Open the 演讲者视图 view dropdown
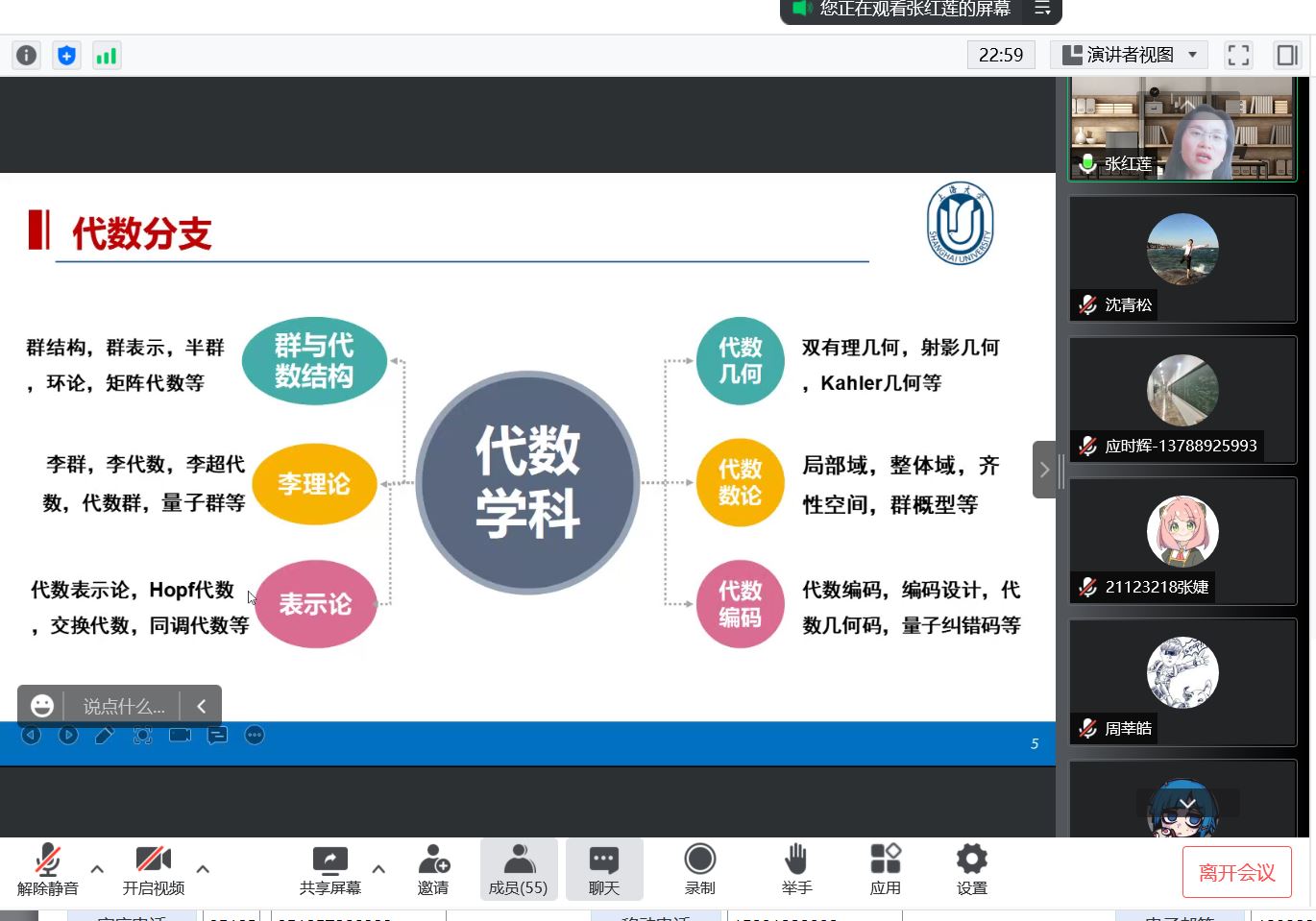The image size is (1316, 921). click(x=1130, y=55)
